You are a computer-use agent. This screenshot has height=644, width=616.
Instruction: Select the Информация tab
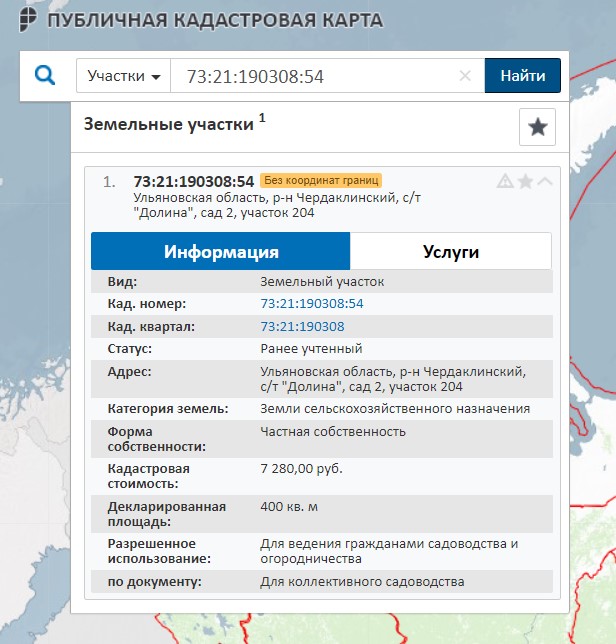point(221,251)
